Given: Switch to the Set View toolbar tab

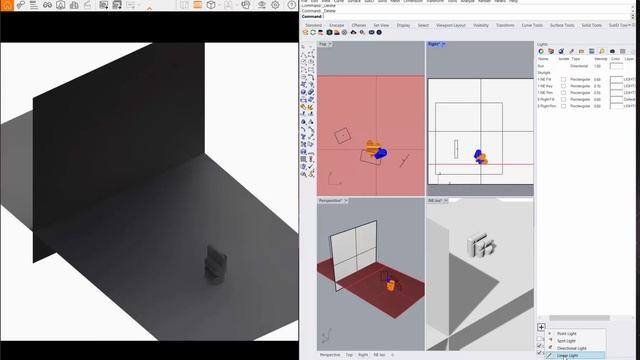Looking at the screenshot, I should click(381, 25).
